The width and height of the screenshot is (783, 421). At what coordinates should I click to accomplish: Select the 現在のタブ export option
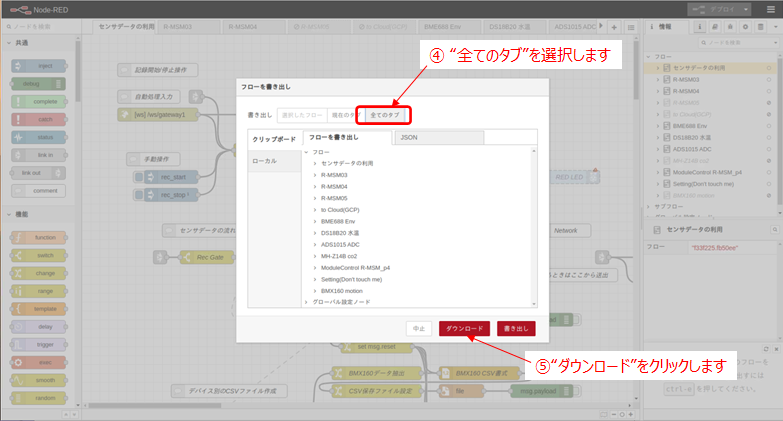(344, 115)
